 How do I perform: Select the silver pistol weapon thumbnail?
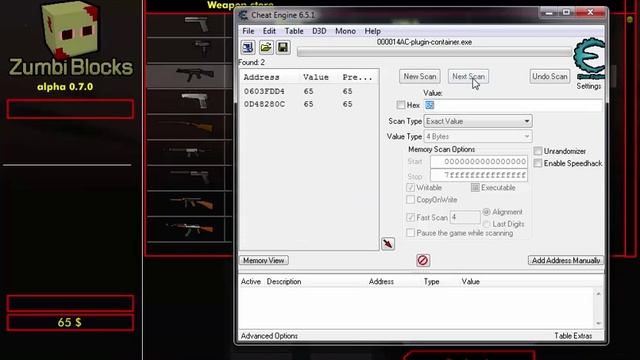click(195, 100)
